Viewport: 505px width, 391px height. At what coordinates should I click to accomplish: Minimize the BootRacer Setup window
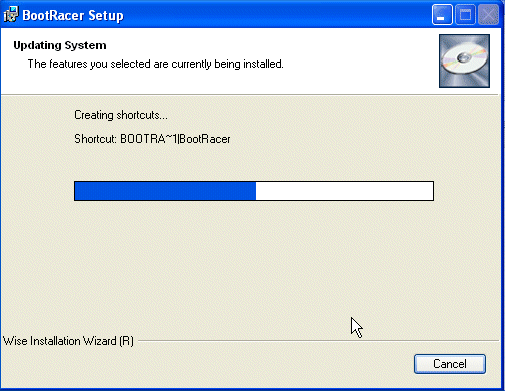(442, 15)
